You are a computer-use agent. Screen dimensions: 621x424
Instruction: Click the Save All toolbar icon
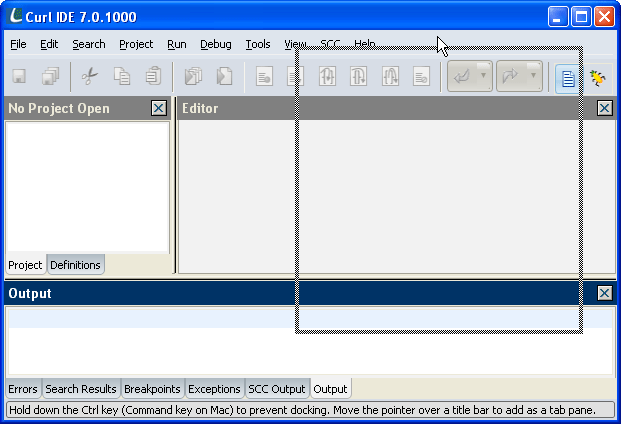[x=50, y=77]
